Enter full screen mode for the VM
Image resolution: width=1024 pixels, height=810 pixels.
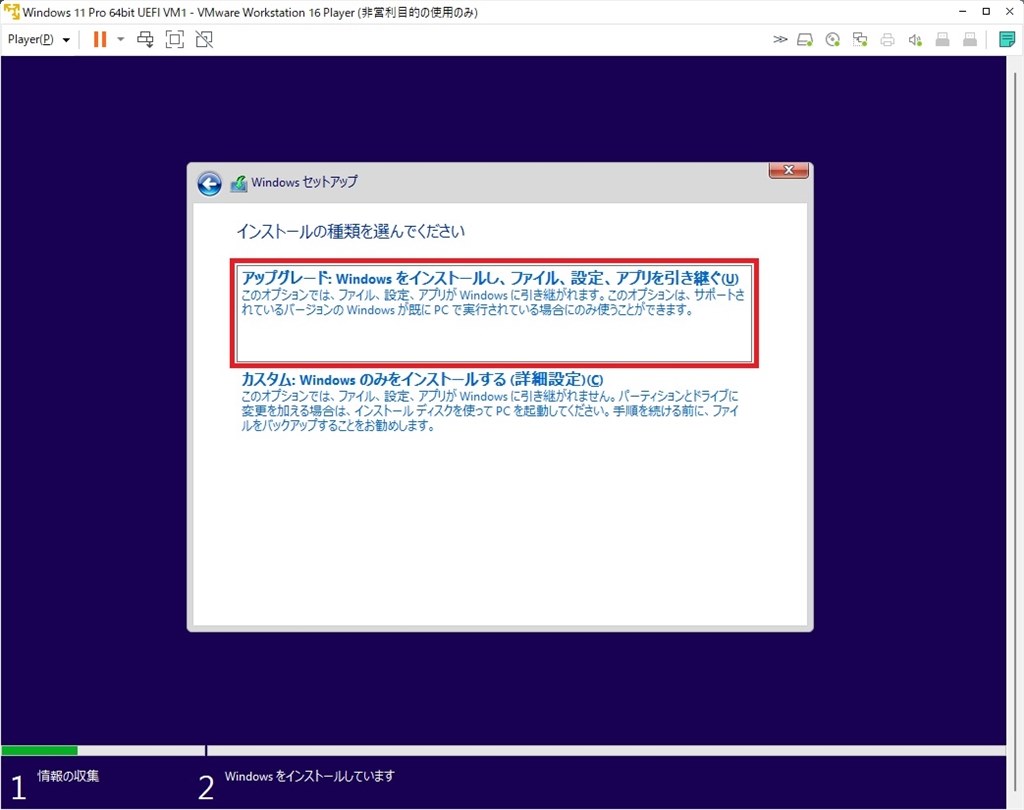coord(175,39)
